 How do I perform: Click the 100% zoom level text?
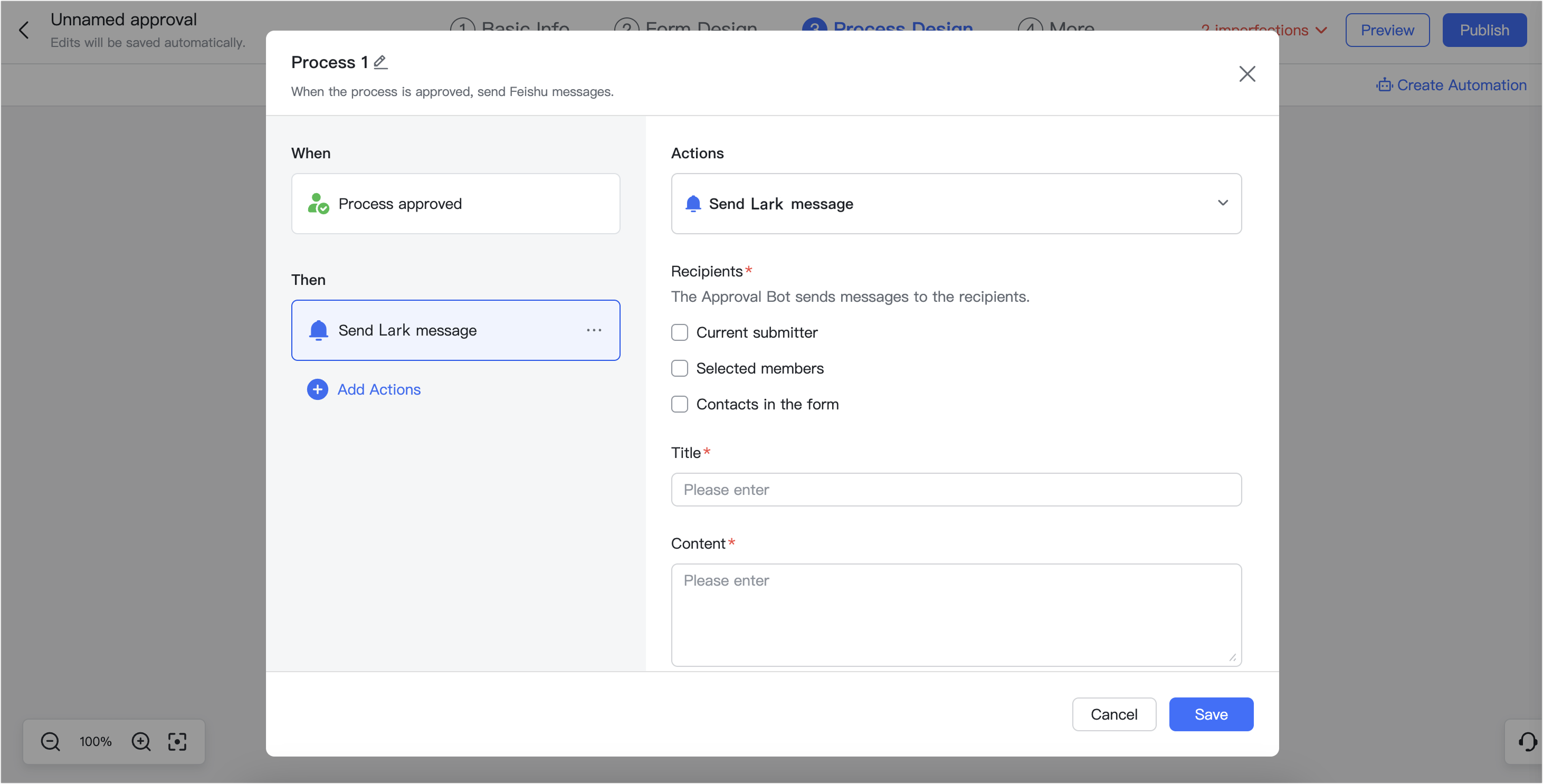point(95,741)
